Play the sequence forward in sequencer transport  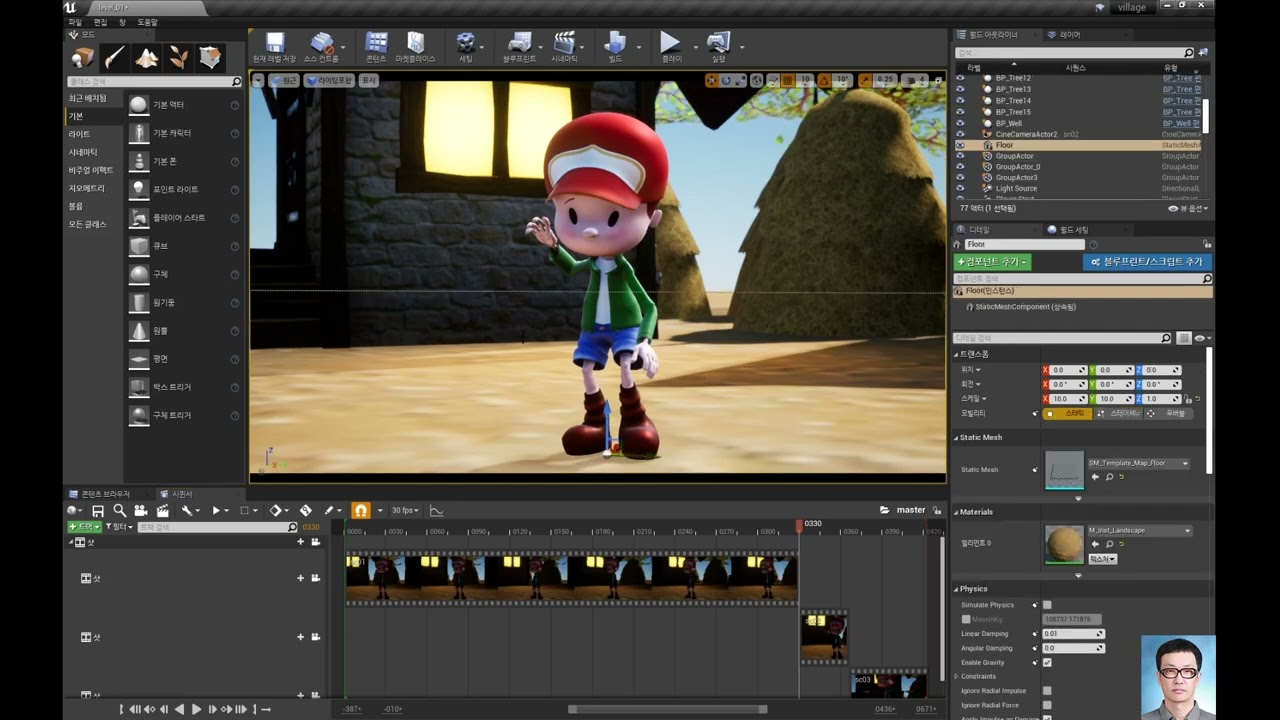coord(196,709)
